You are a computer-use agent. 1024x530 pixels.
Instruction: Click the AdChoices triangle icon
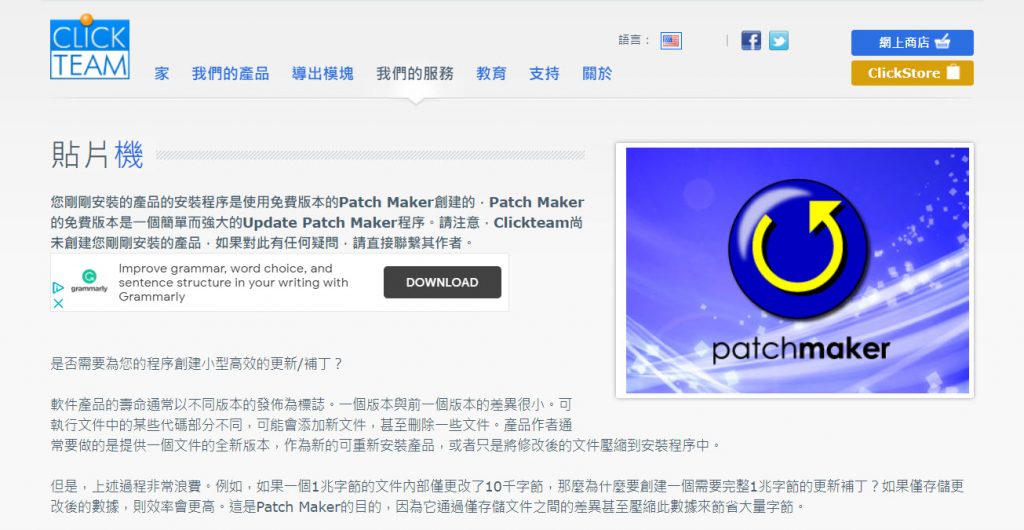(x=58, y=287)
